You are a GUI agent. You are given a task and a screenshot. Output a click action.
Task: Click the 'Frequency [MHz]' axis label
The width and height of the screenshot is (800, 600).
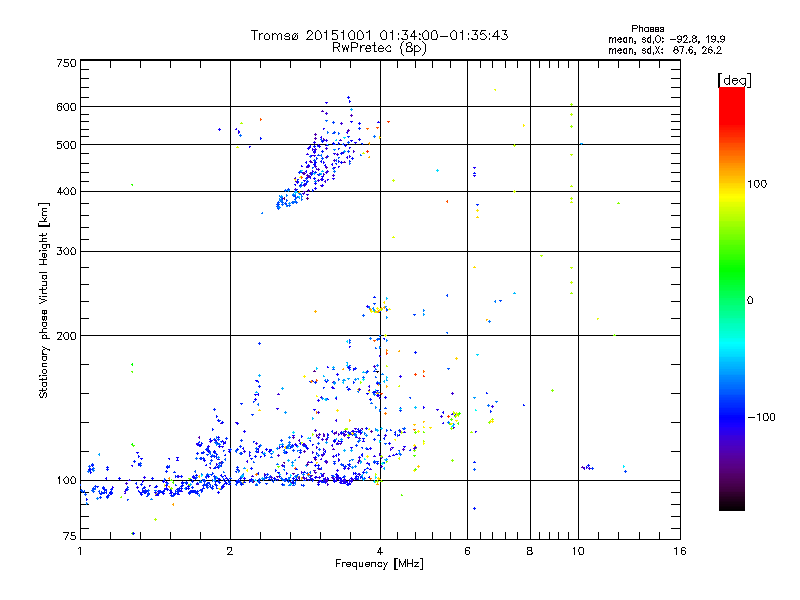tap(379, 564)
